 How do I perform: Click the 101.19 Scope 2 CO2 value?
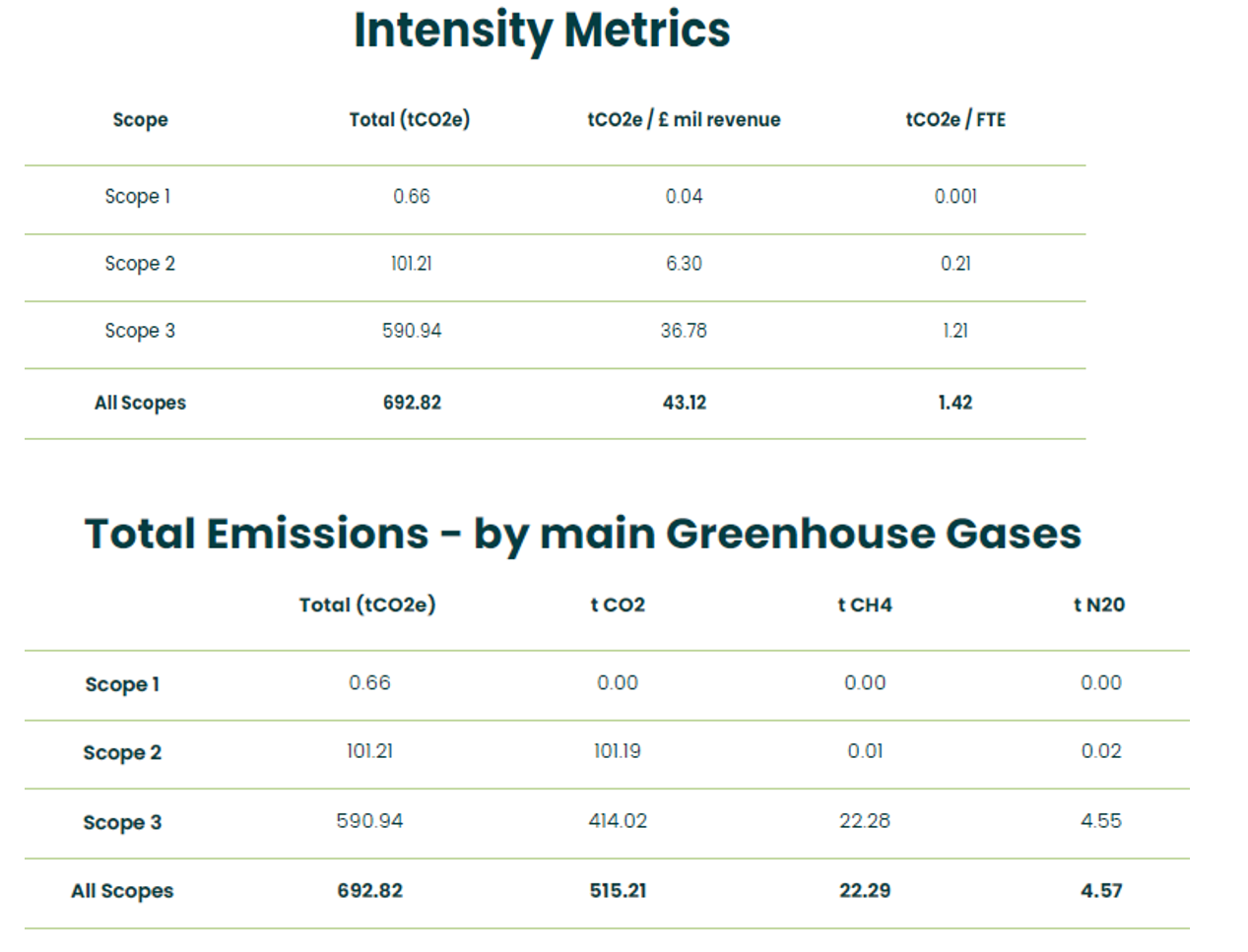click(x=618, y=751)
